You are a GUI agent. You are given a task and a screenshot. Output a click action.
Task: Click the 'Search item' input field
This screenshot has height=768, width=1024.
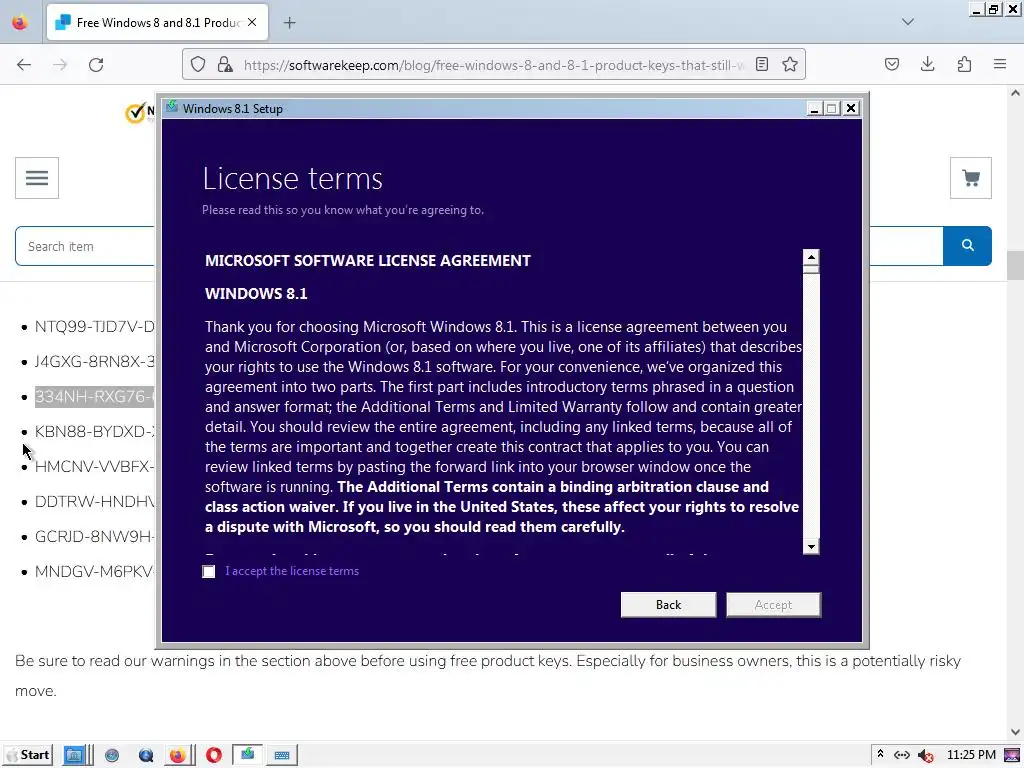pos(85,246)
